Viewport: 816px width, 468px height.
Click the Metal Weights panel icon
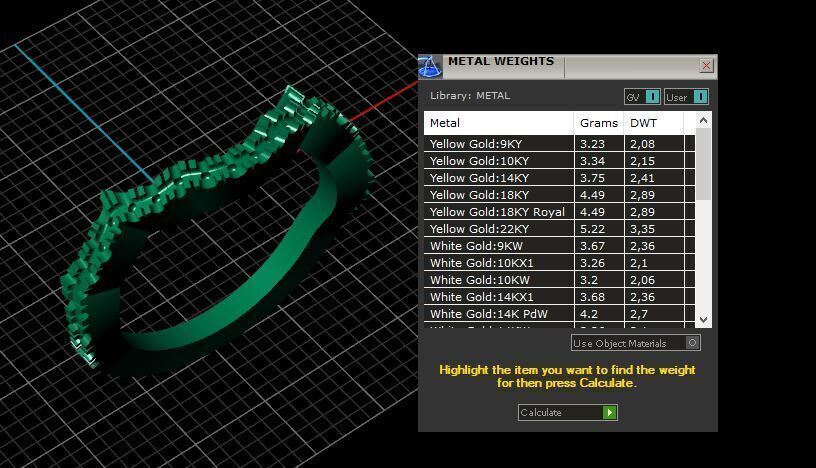(430, 67)
